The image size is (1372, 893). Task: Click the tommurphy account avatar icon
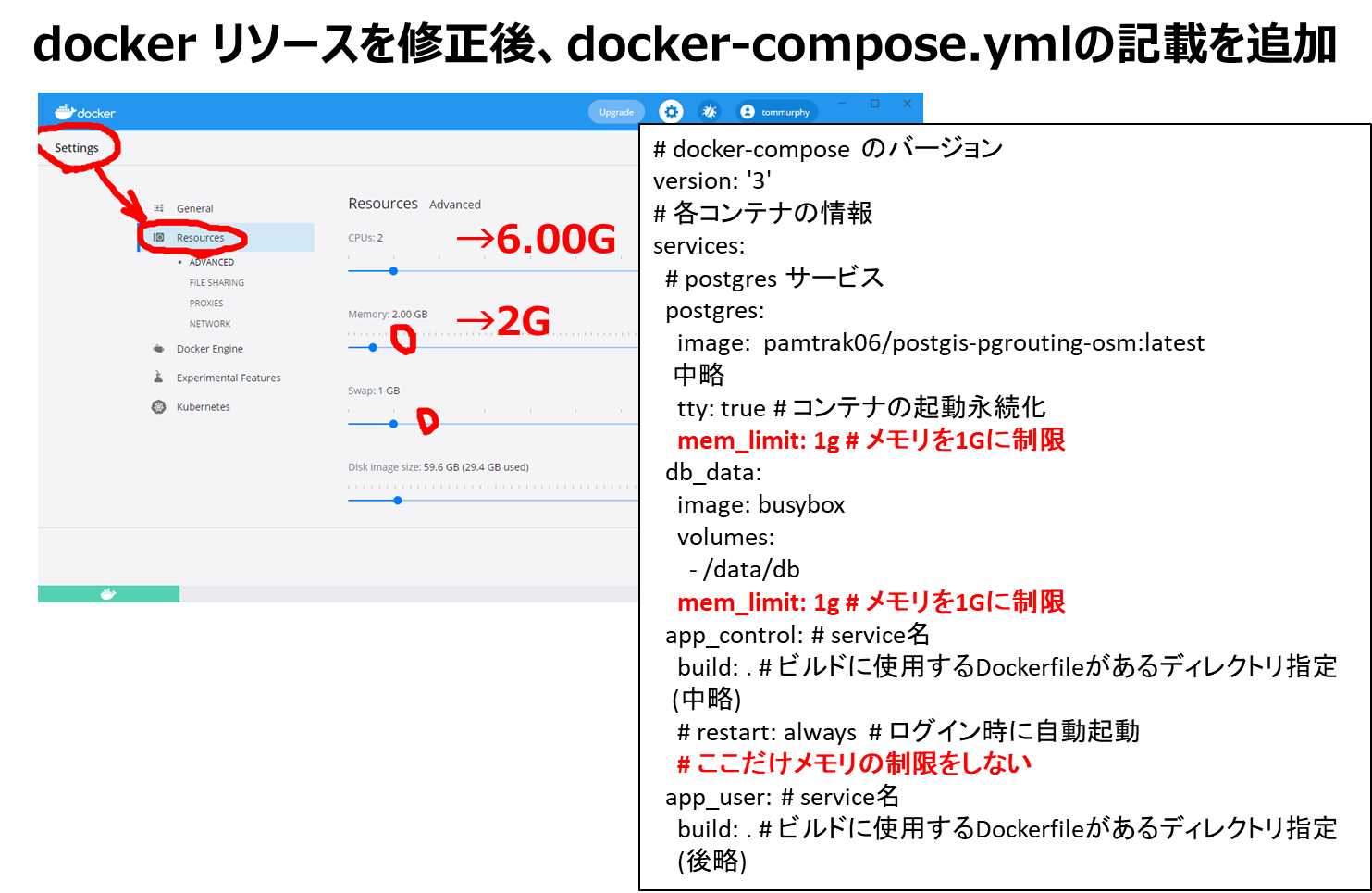(x=748, y=112)
